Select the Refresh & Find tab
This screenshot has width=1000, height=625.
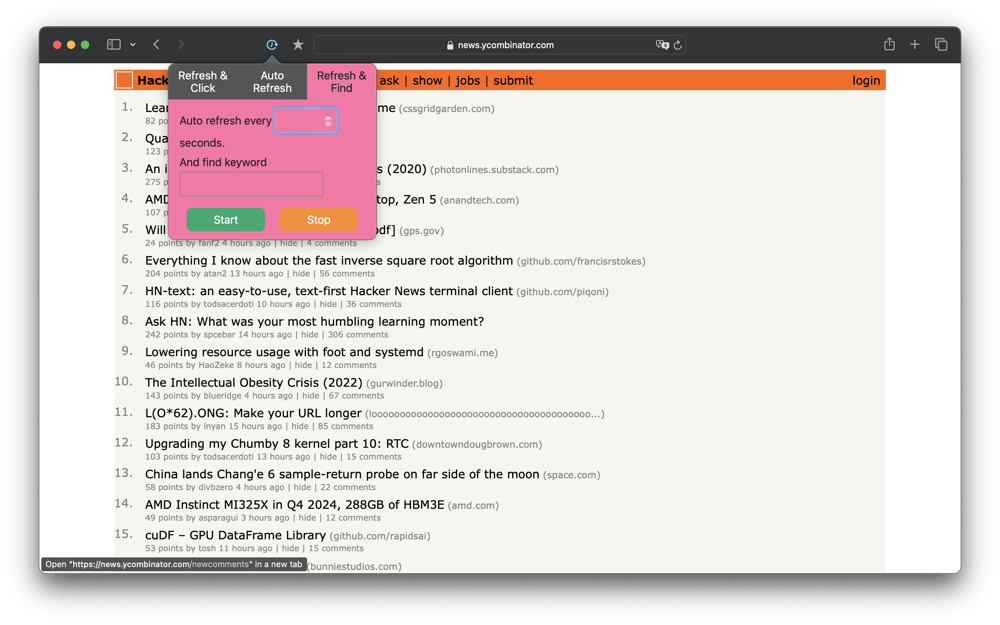[x=341, y=82]
